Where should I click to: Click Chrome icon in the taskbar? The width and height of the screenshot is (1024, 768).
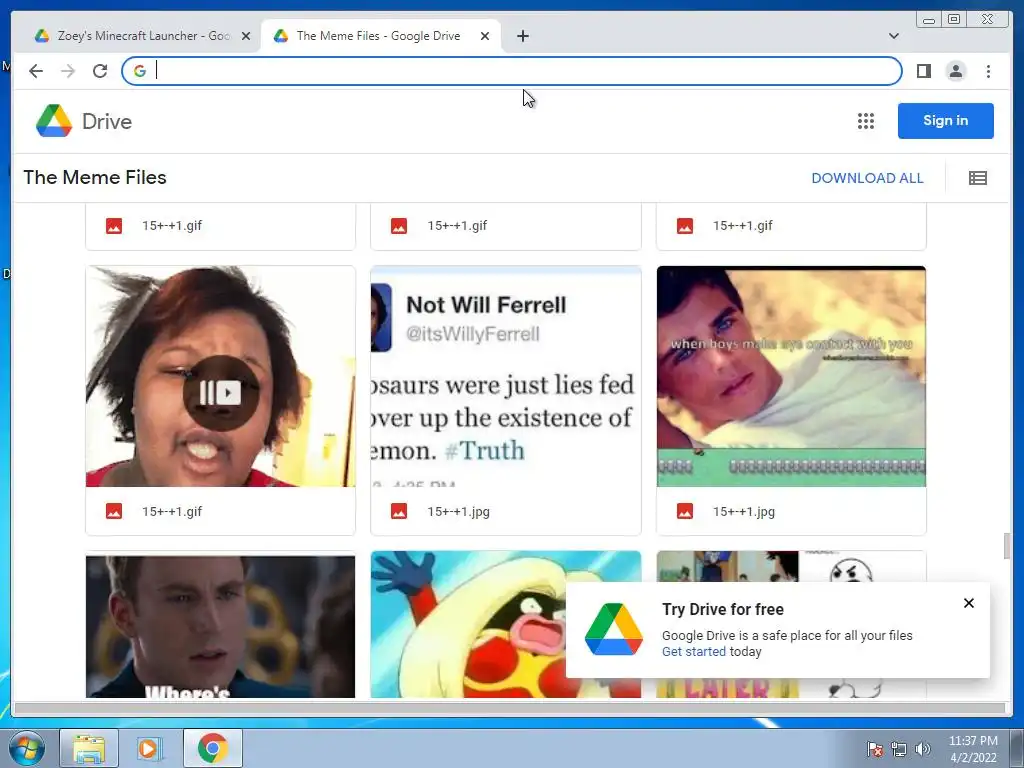coord(212,748)
